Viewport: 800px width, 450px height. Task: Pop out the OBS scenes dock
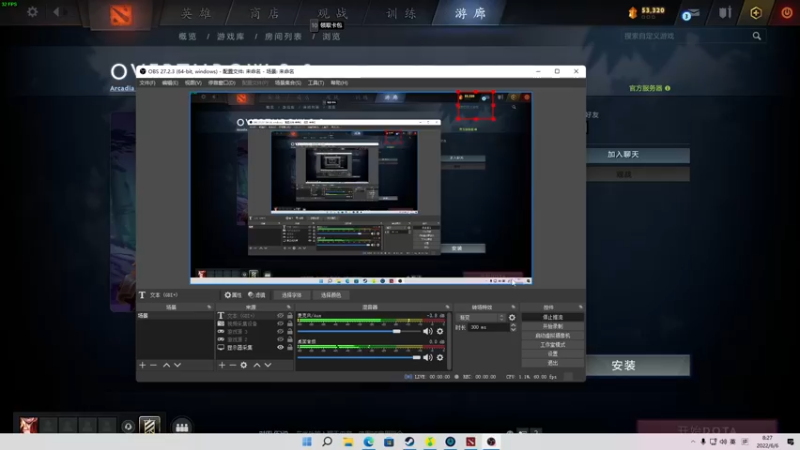coord(209,307)
